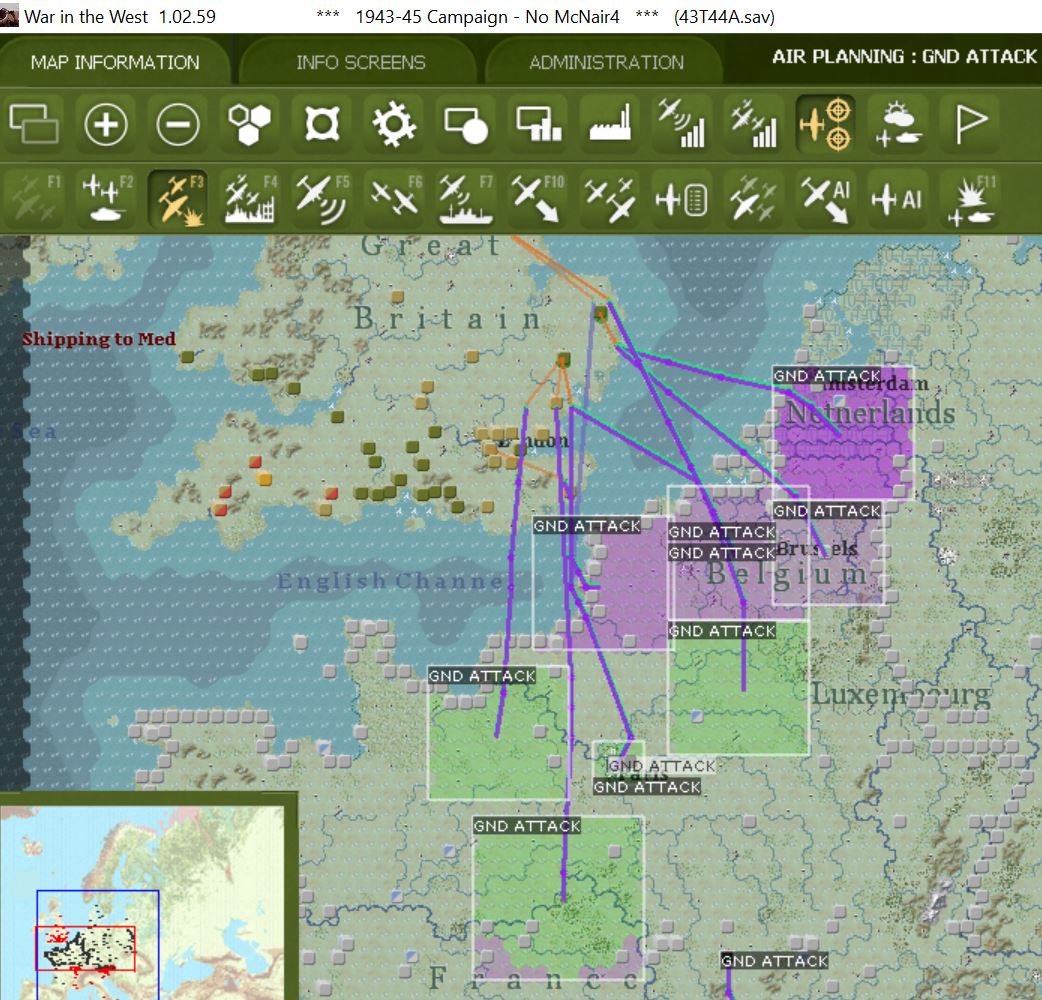Toggle the hex grid icon

[x=250, y=124]
